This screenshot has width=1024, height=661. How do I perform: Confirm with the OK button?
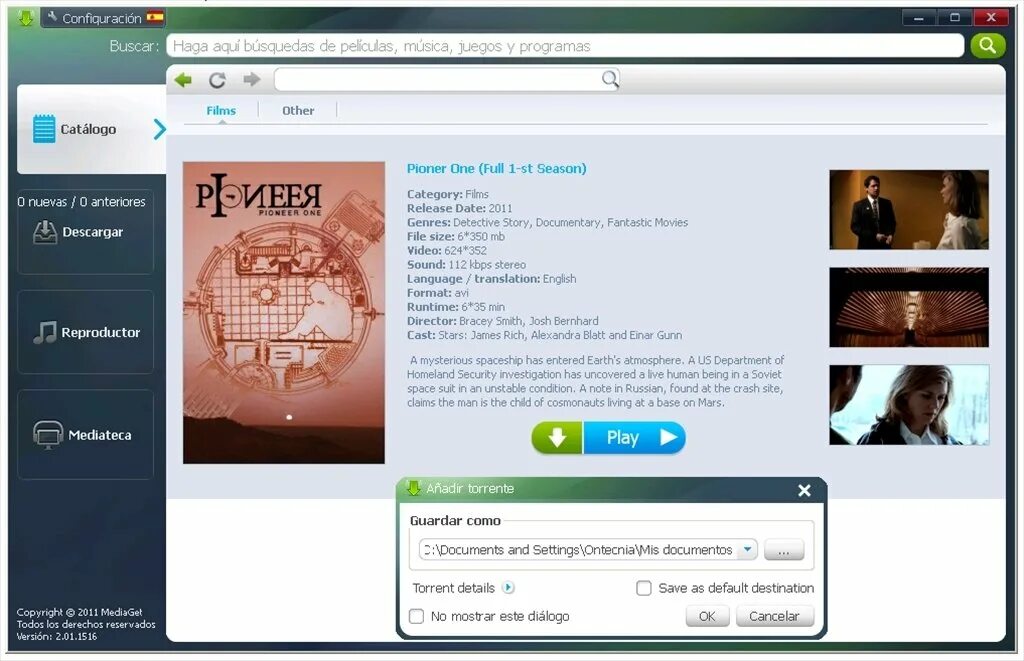pyautogui.click(x=707, y=616)
